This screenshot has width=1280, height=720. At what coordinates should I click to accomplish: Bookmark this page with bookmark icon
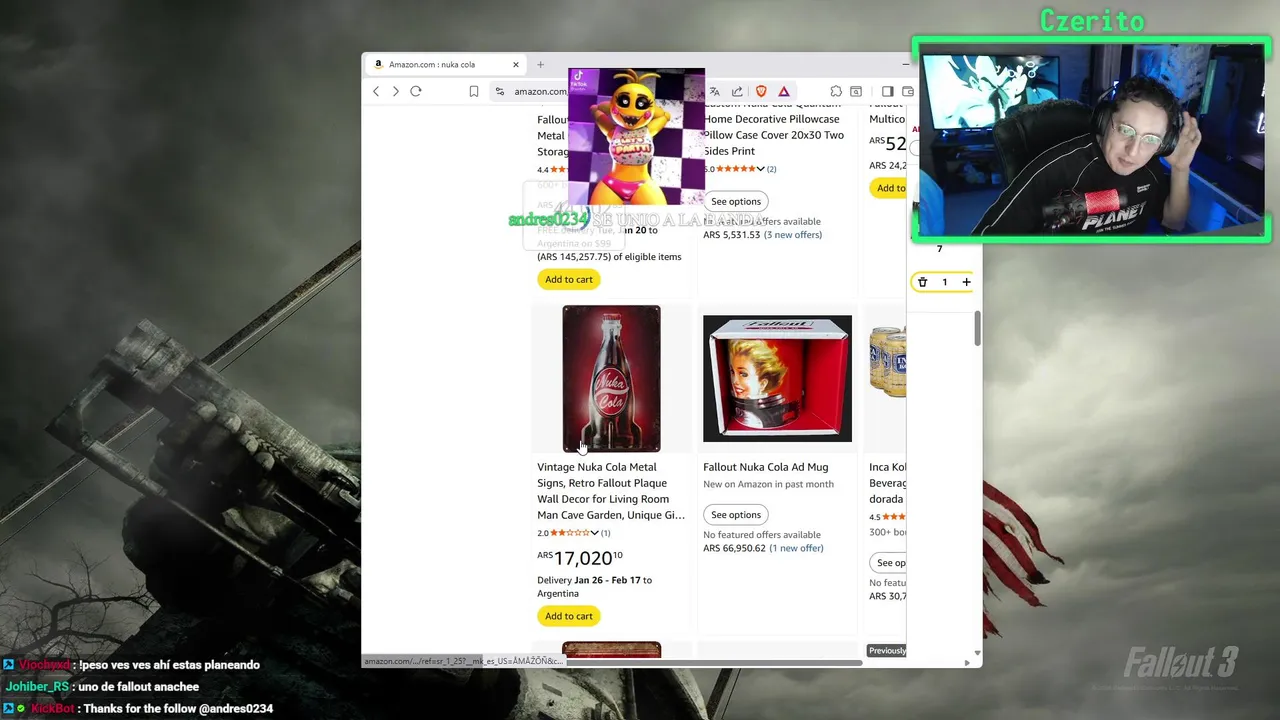(474, 91)
